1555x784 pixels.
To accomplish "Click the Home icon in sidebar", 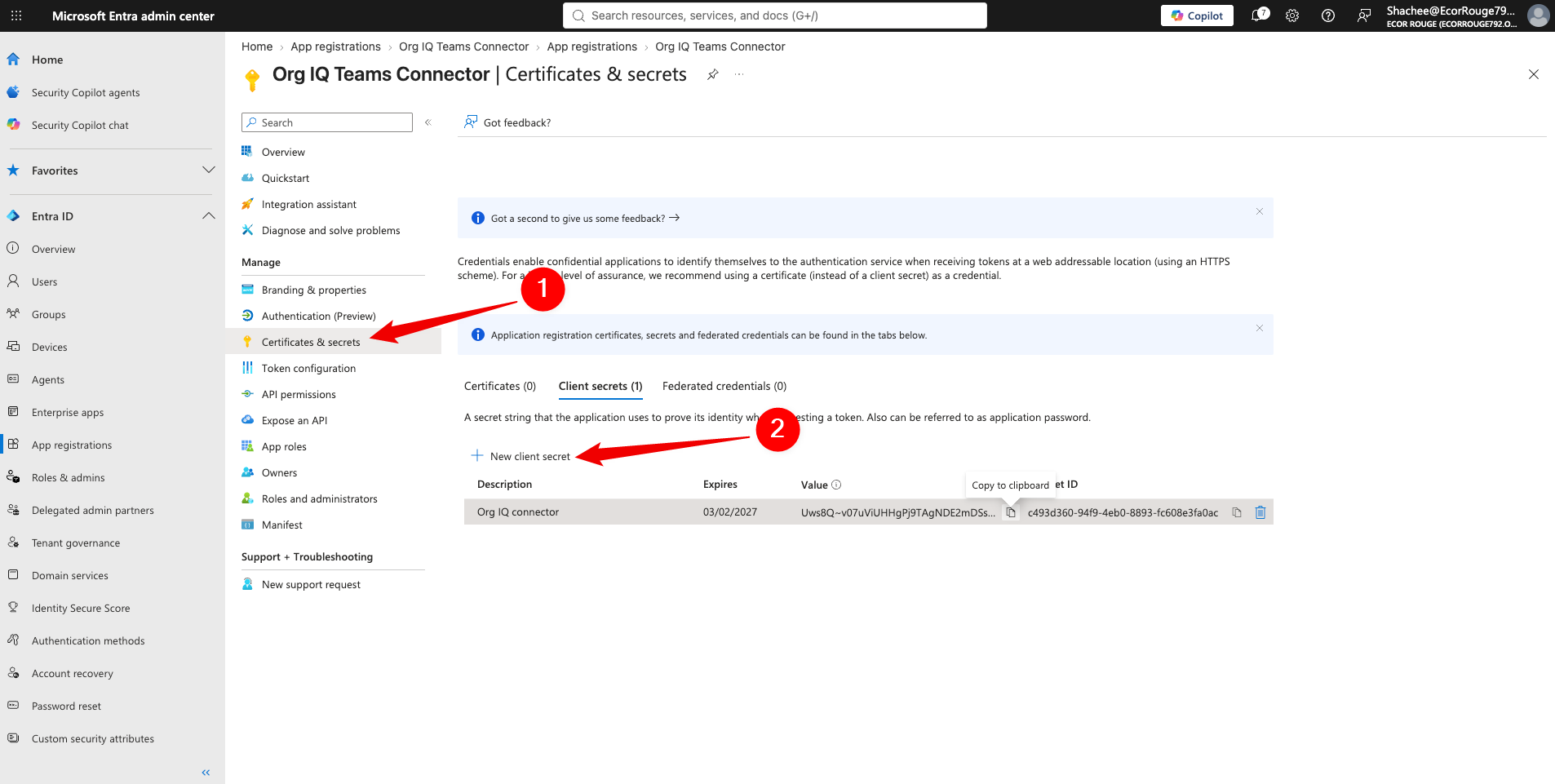I will click(x=13, y=60).
